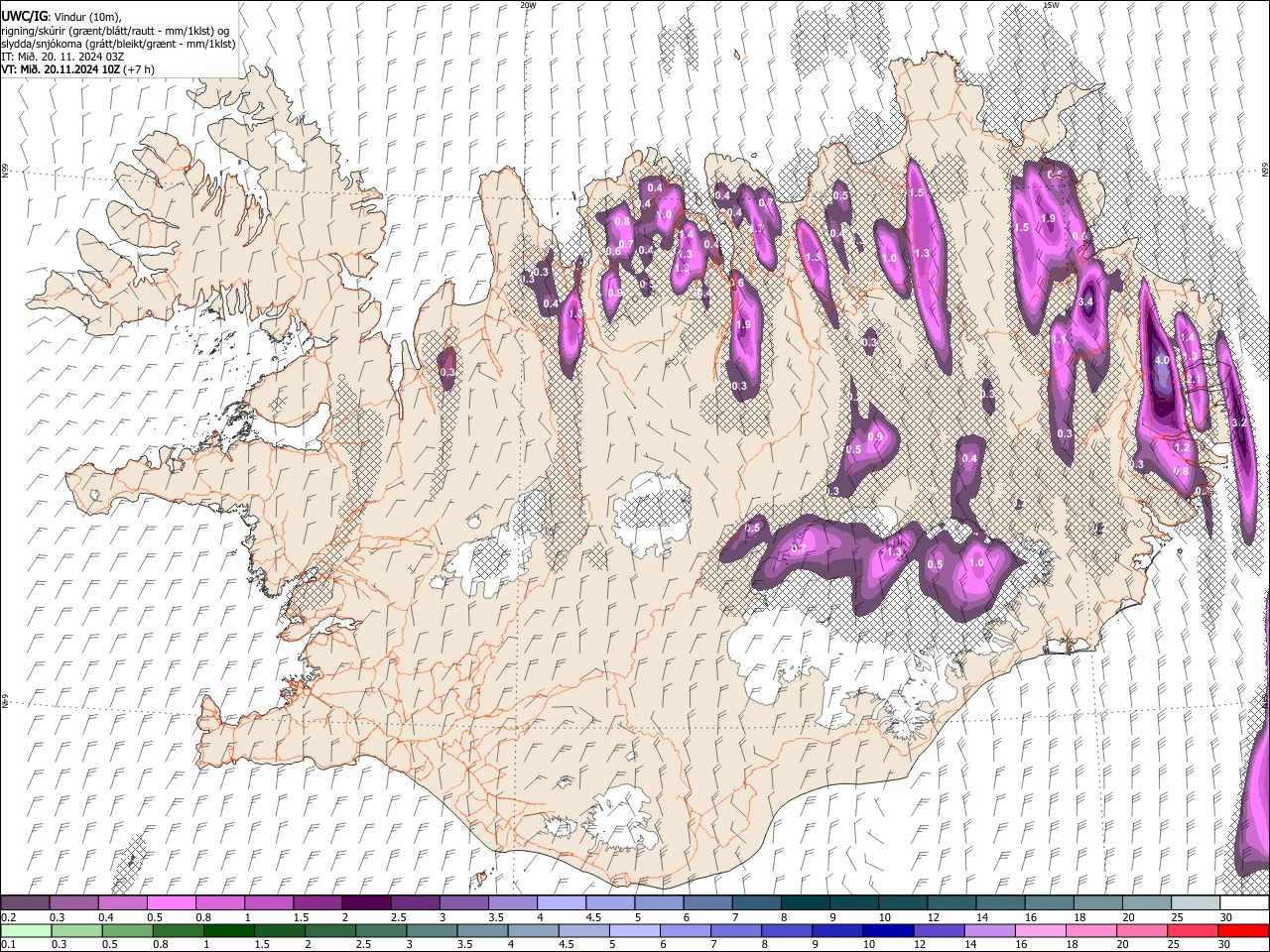Click the purple 12 rain legend swatch

[938, 930]
